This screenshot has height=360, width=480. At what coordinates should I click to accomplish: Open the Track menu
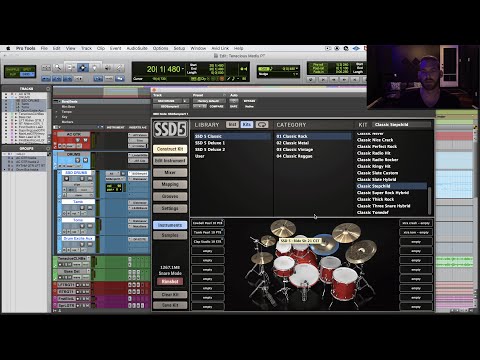click(86, 48)
